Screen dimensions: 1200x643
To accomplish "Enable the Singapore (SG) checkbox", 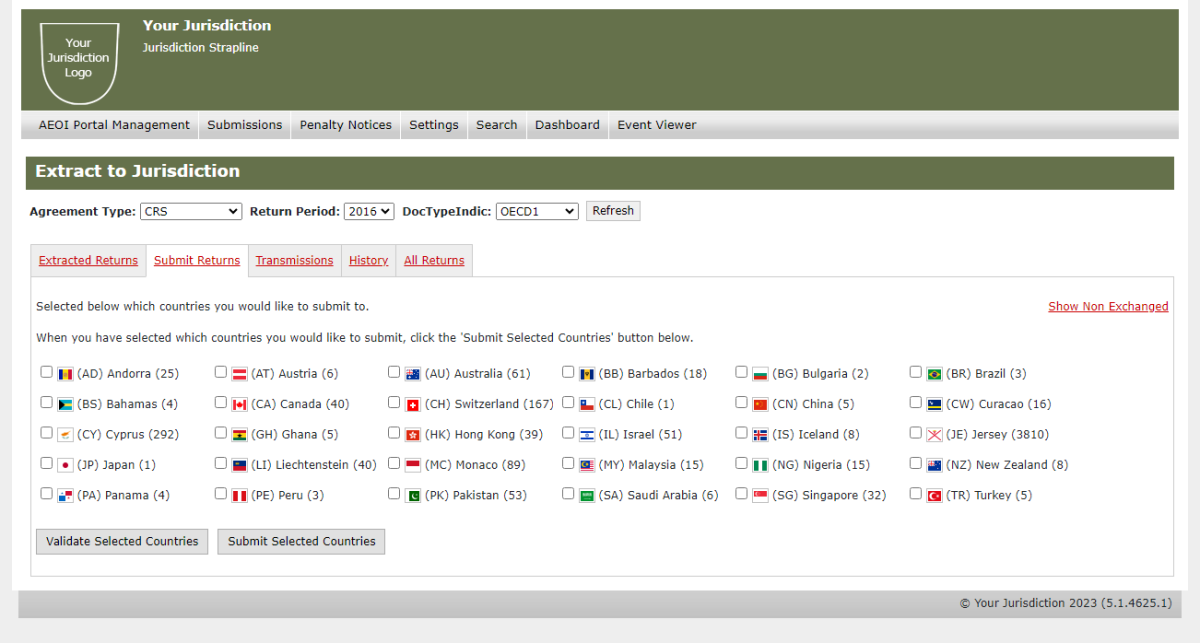I will pyautogui.click(x=741, y=494).
